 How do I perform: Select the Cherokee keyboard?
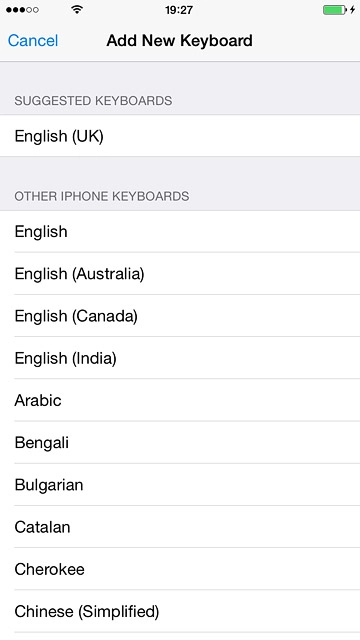click(180, 569)
